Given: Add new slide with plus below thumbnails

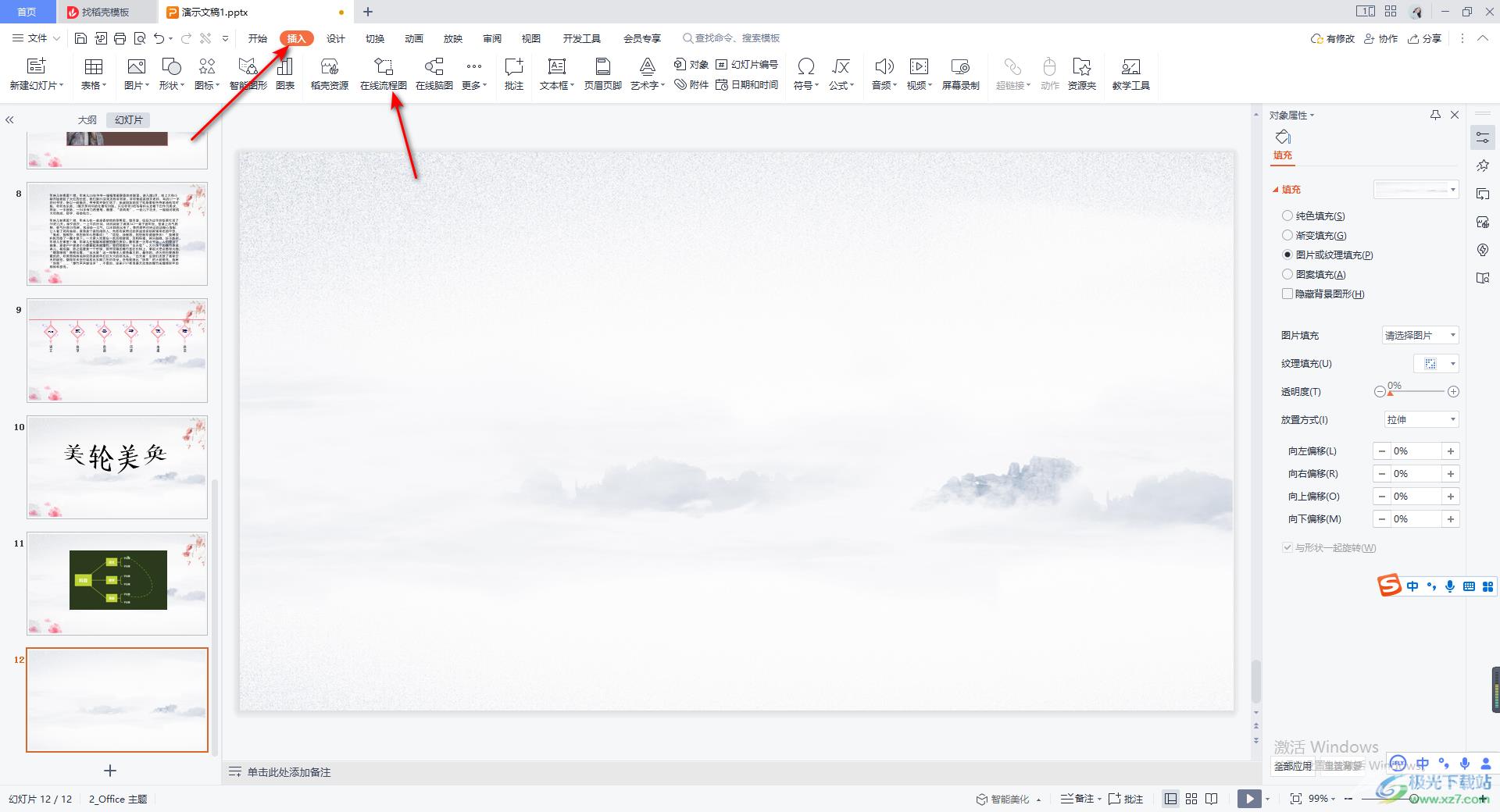Looking at the screenshot, I should (110, 771).
